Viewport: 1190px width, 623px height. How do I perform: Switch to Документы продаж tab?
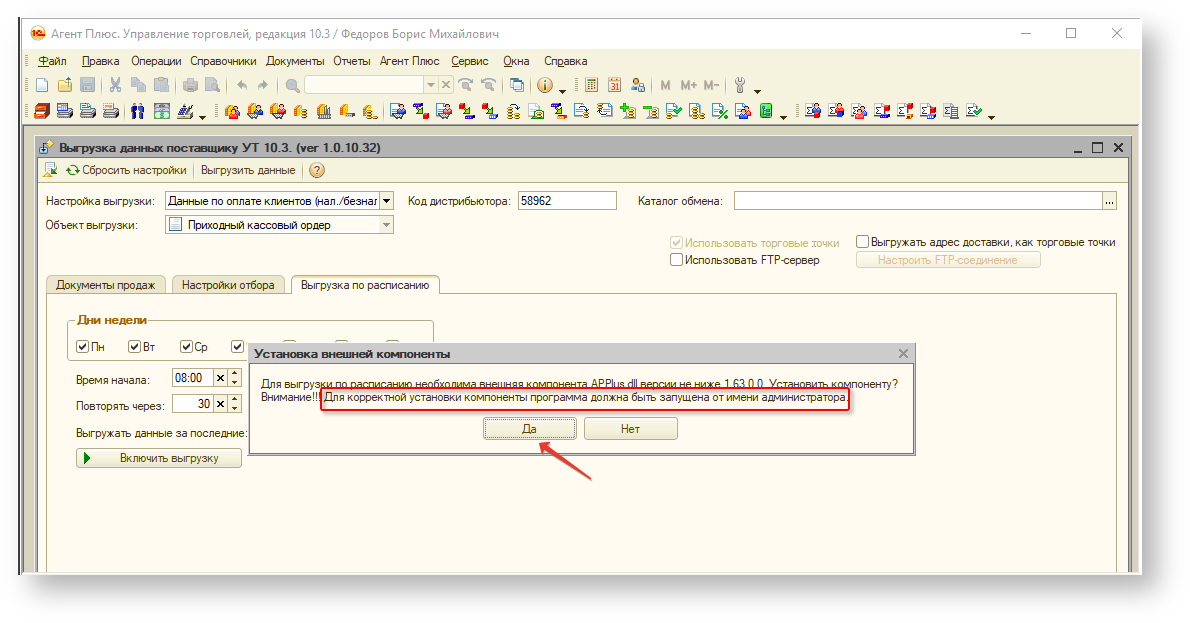105,285
